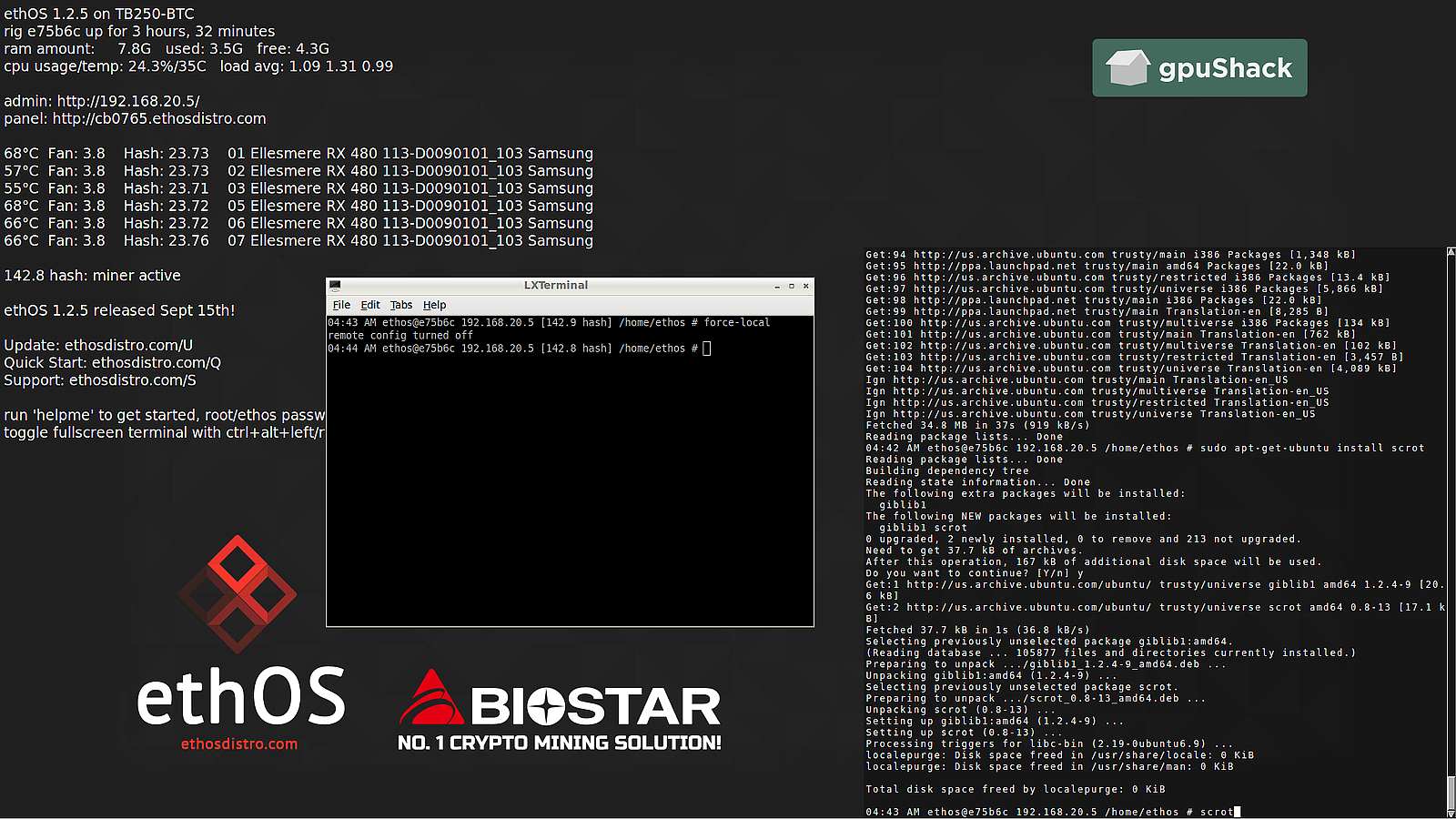Click GPU row 07 with Hash 23.76

pos(298,240)
